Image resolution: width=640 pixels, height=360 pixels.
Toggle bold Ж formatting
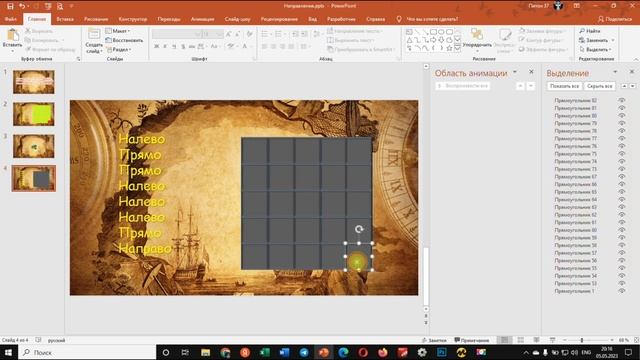156,47
